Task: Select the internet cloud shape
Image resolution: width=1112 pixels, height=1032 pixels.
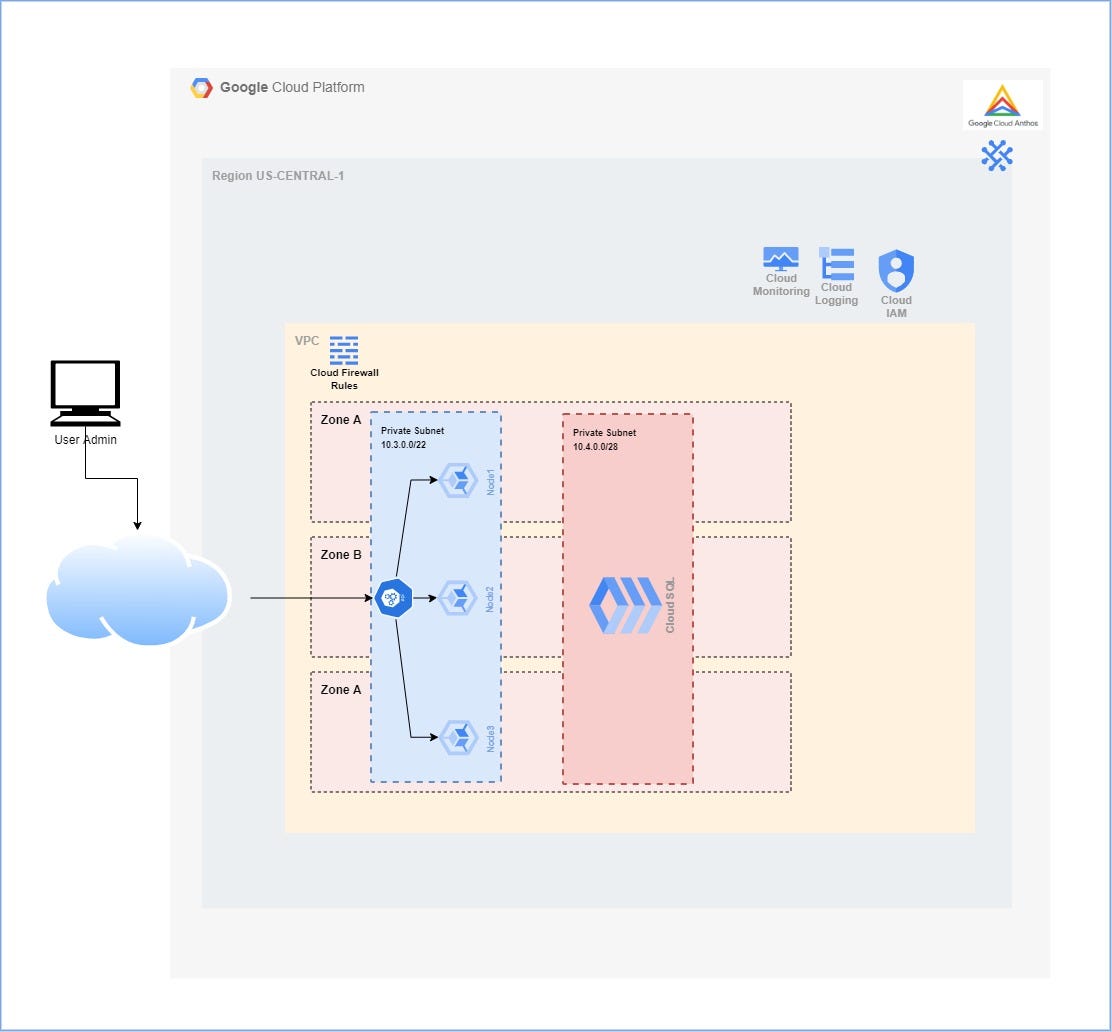Action: click(x=137, y=595)
